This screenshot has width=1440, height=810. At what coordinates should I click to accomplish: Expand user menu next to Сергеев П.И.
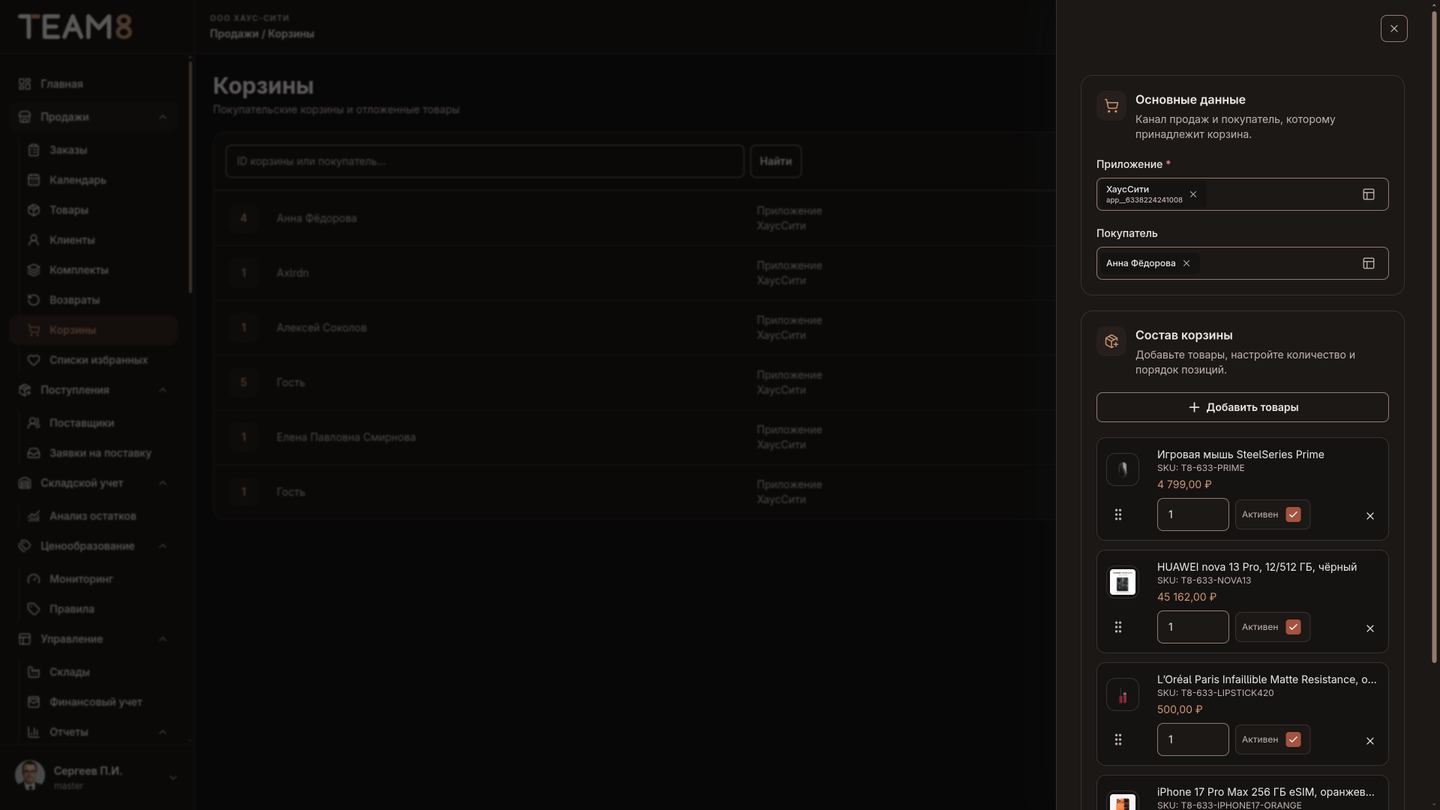(172, 778)
